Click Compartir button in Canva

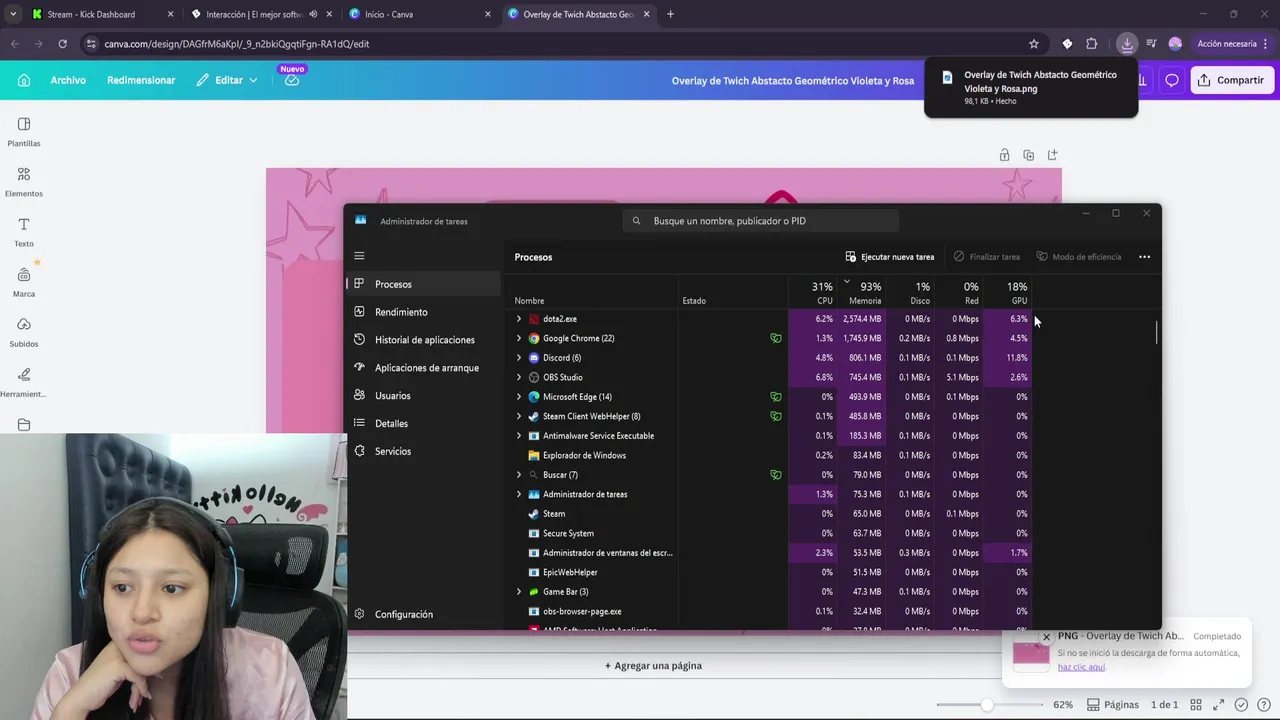[1232, 80]
